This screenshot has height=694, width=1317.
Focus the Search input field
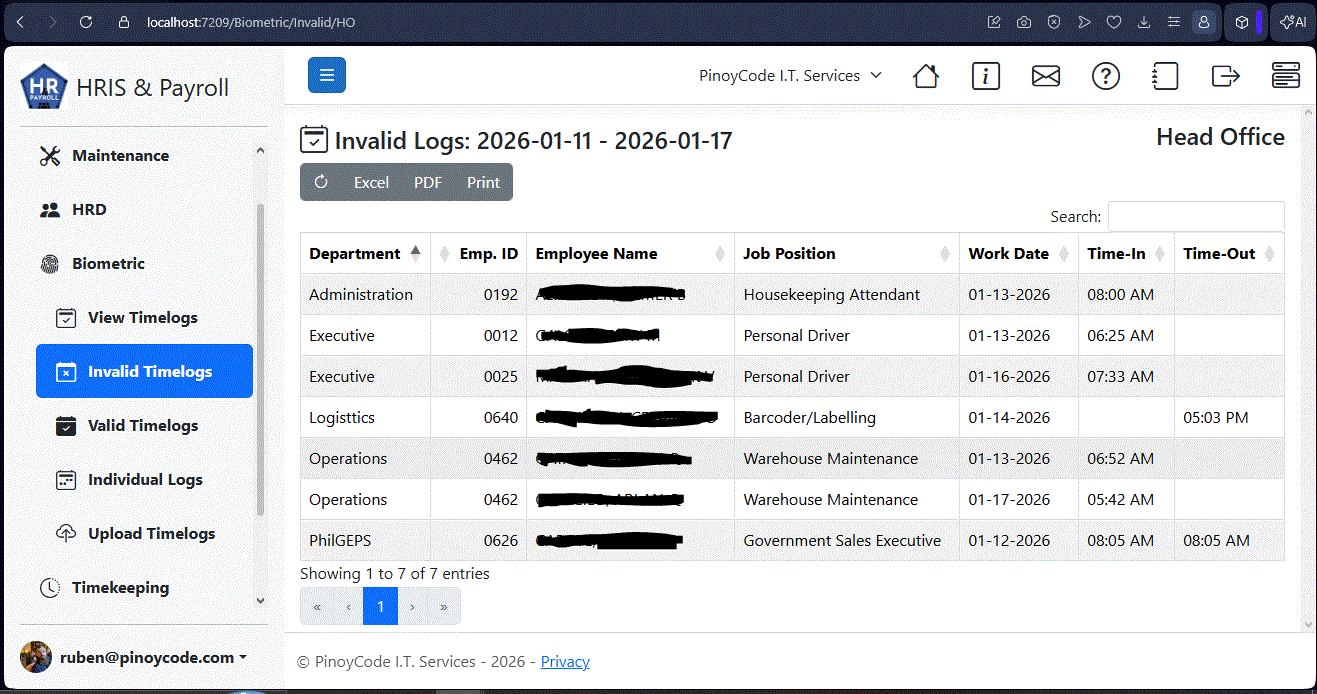point(1196,216)
